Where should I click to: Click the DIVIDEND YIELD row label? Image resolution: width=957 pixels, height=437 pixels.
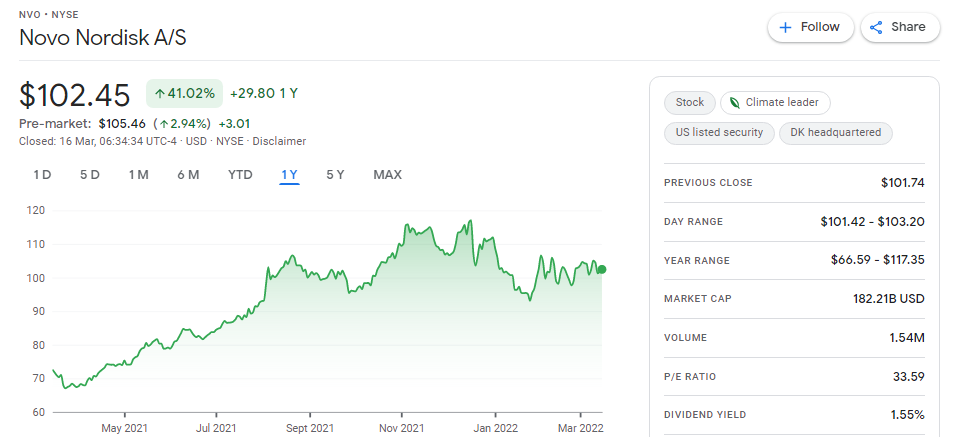tap(705, 415)
